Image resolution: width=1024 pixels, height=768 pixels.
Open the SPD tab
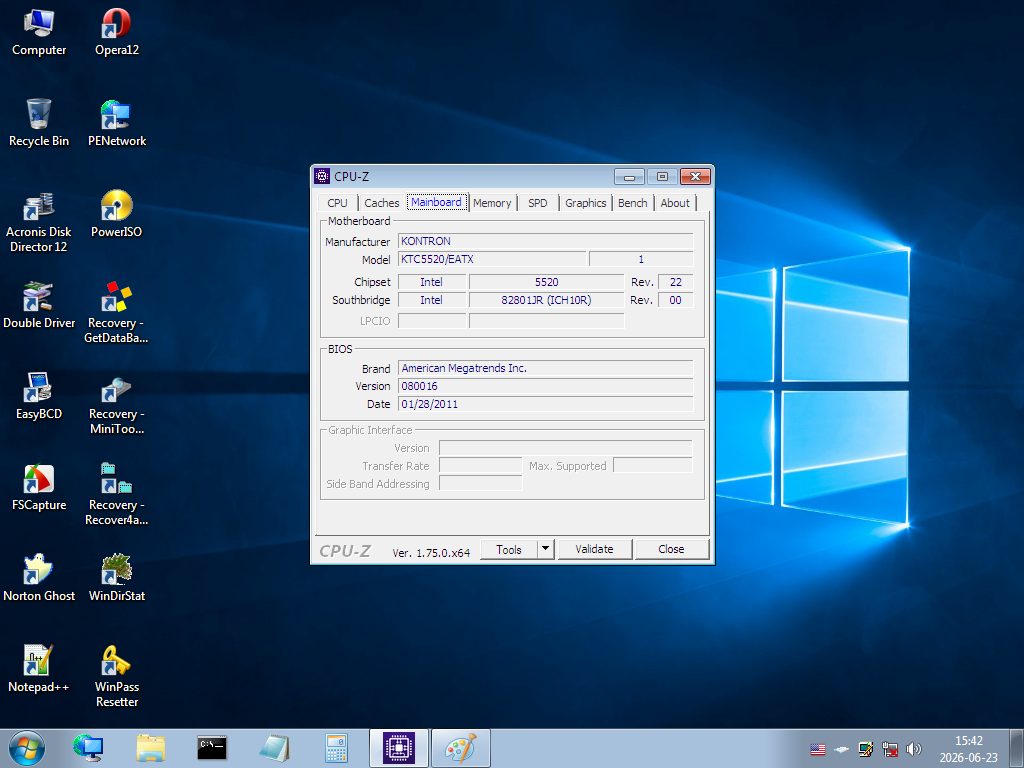537,203
